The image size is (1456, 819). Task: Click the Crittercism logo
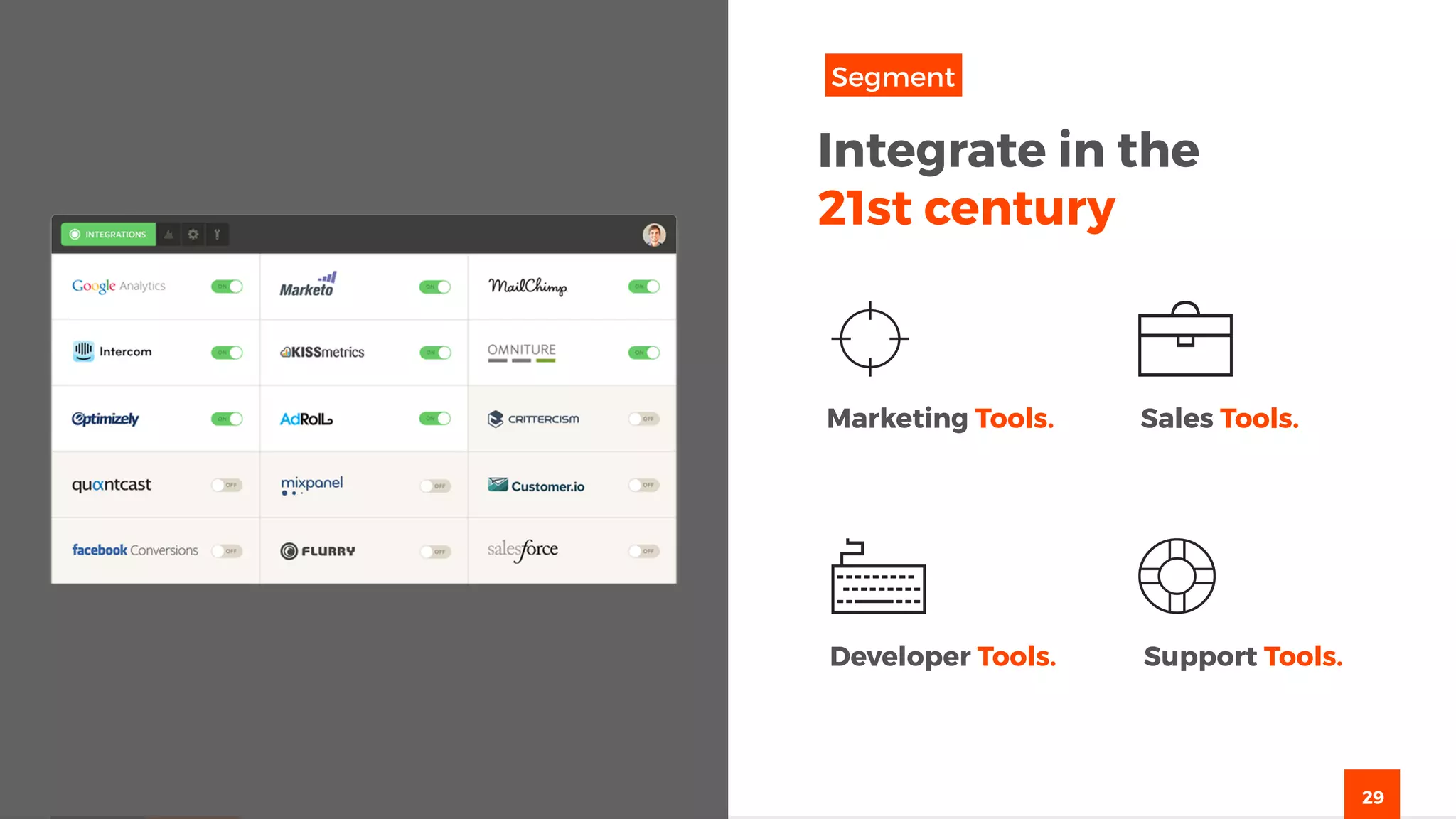533,419
